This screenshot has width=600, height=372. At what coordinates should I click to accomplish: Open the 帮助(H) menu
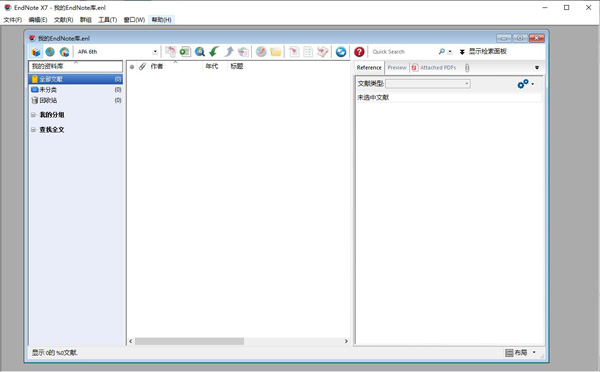[x=161, y=20]
